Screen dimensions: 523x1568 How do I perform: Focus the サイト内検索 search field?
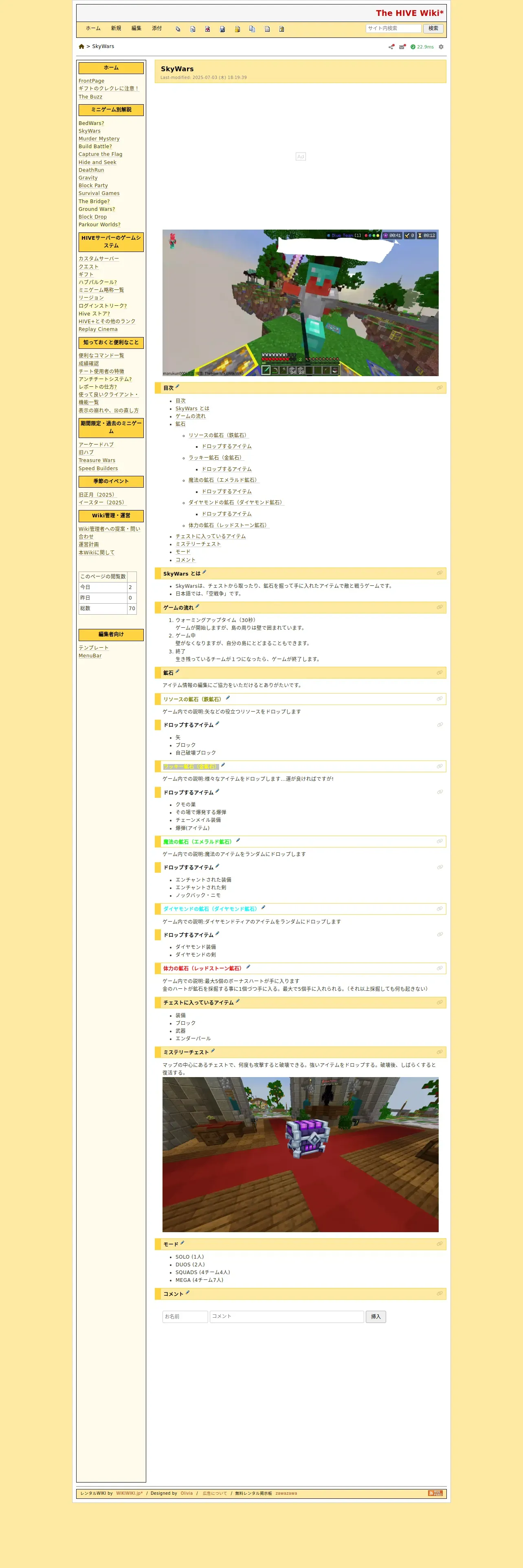[393, 28]
